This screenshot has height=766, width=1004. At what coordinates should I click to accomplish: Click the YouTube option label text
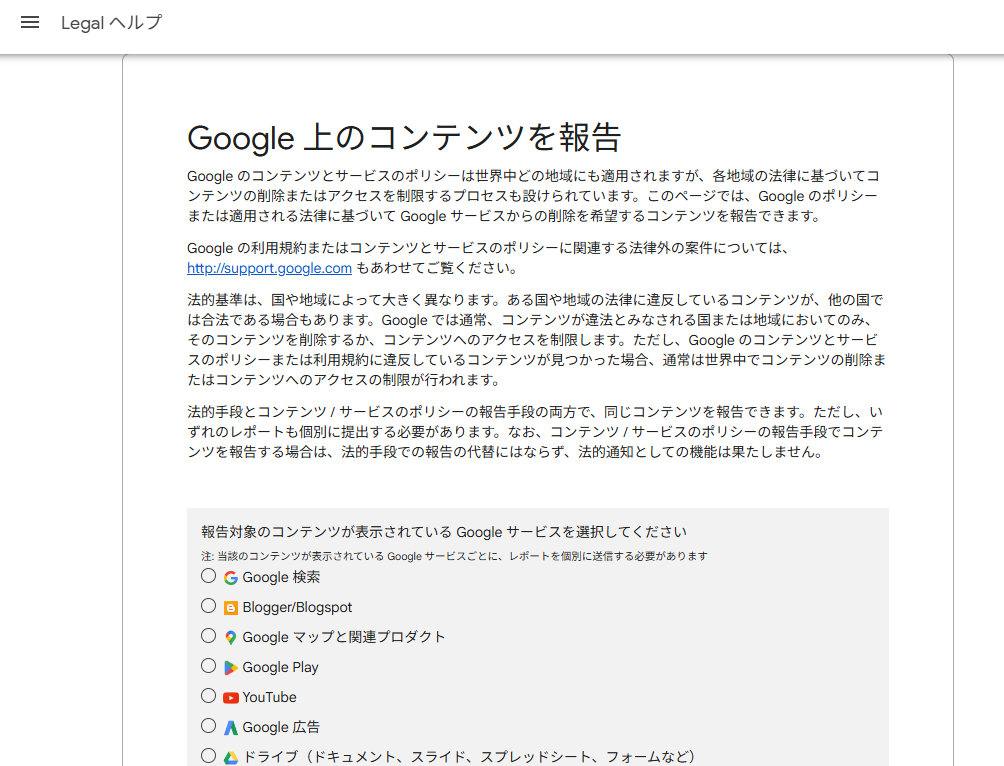tap(269, 697)
